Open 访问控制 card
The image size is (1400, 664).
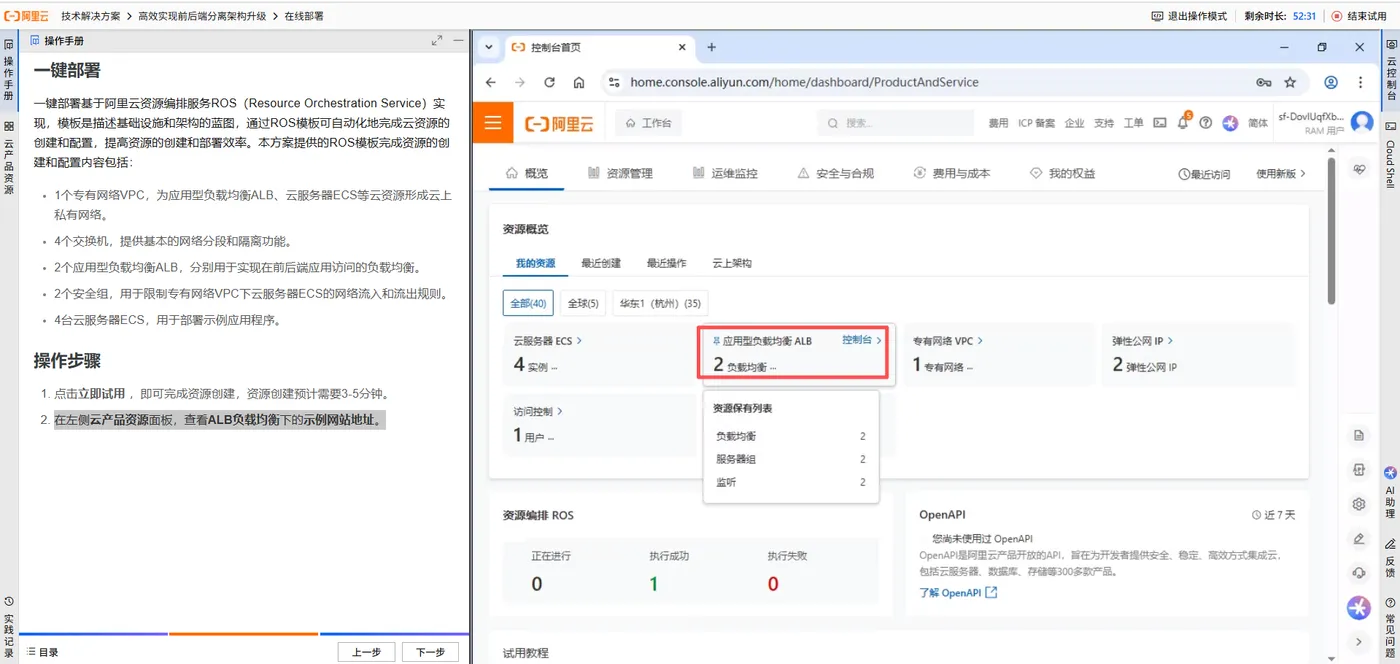pos(598,424)
